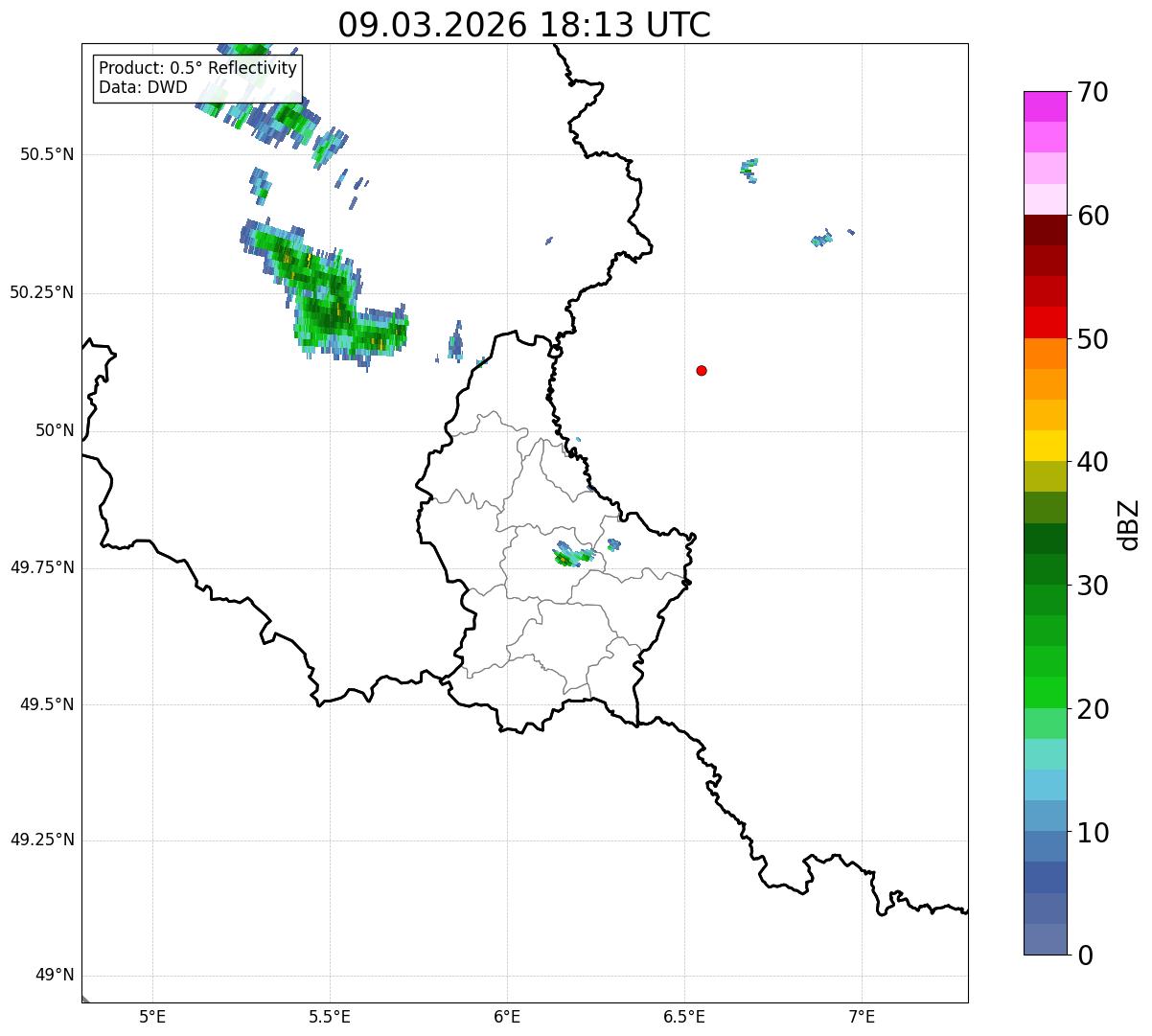This screenshot has width=1152, height=1036.
Task: Click the 6°E longitude axis label
Action: coord(507,1016)
